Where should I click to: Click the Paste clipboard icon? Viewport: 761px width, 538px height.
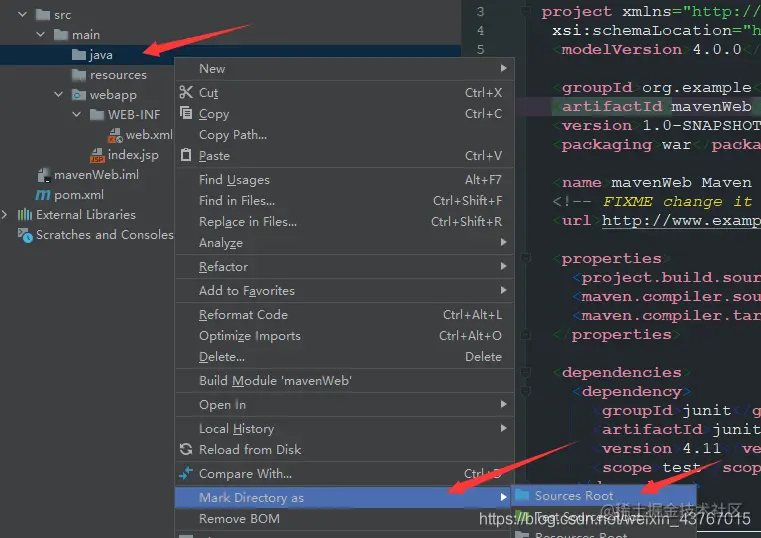coord(186,155)
